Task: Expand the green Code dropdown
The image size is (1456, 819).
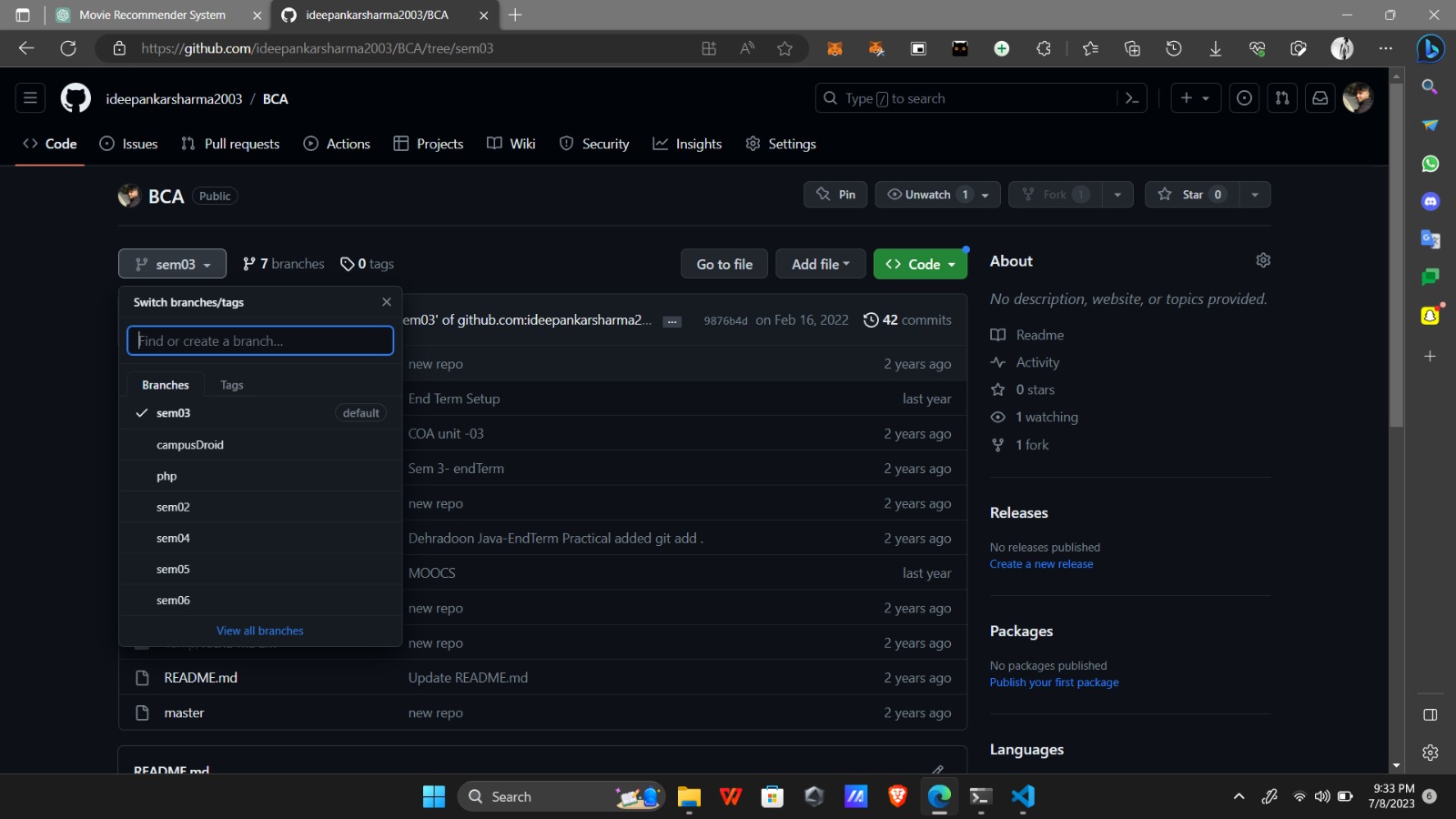Action: pyautogui.click(x=920, y=264)
